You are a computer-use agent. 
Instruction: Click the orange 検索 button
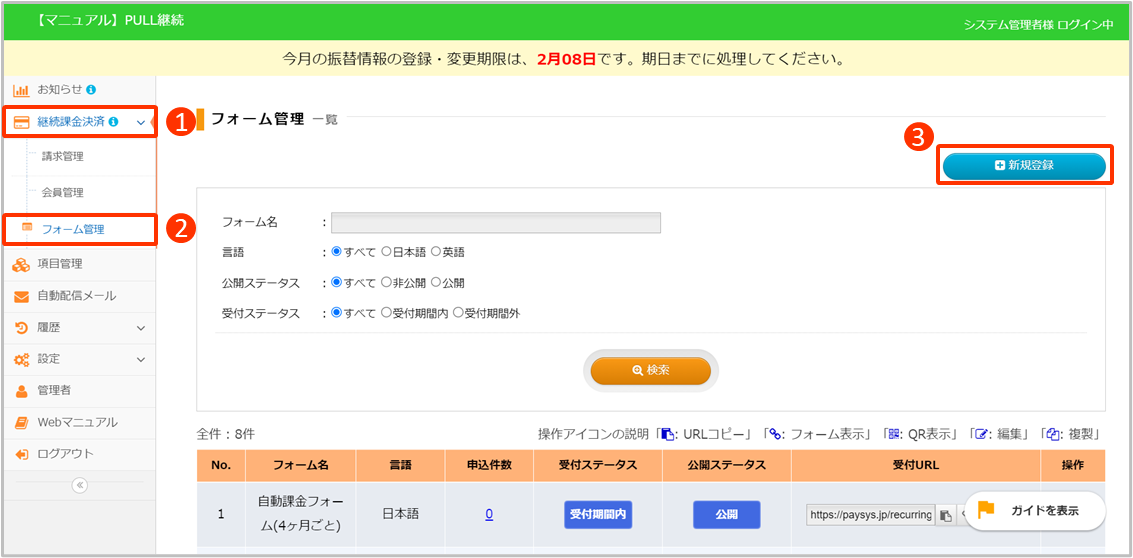point(651,370)
